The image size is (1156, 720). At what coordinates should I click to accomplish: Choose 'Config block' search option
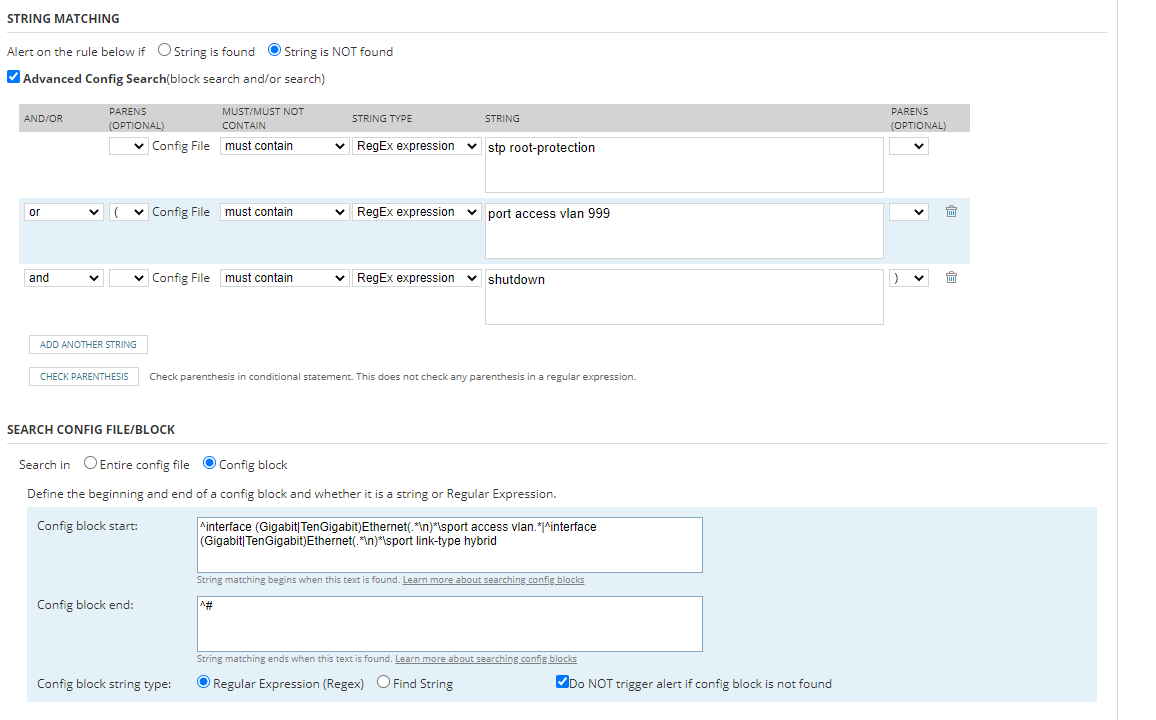coord(209,463)
